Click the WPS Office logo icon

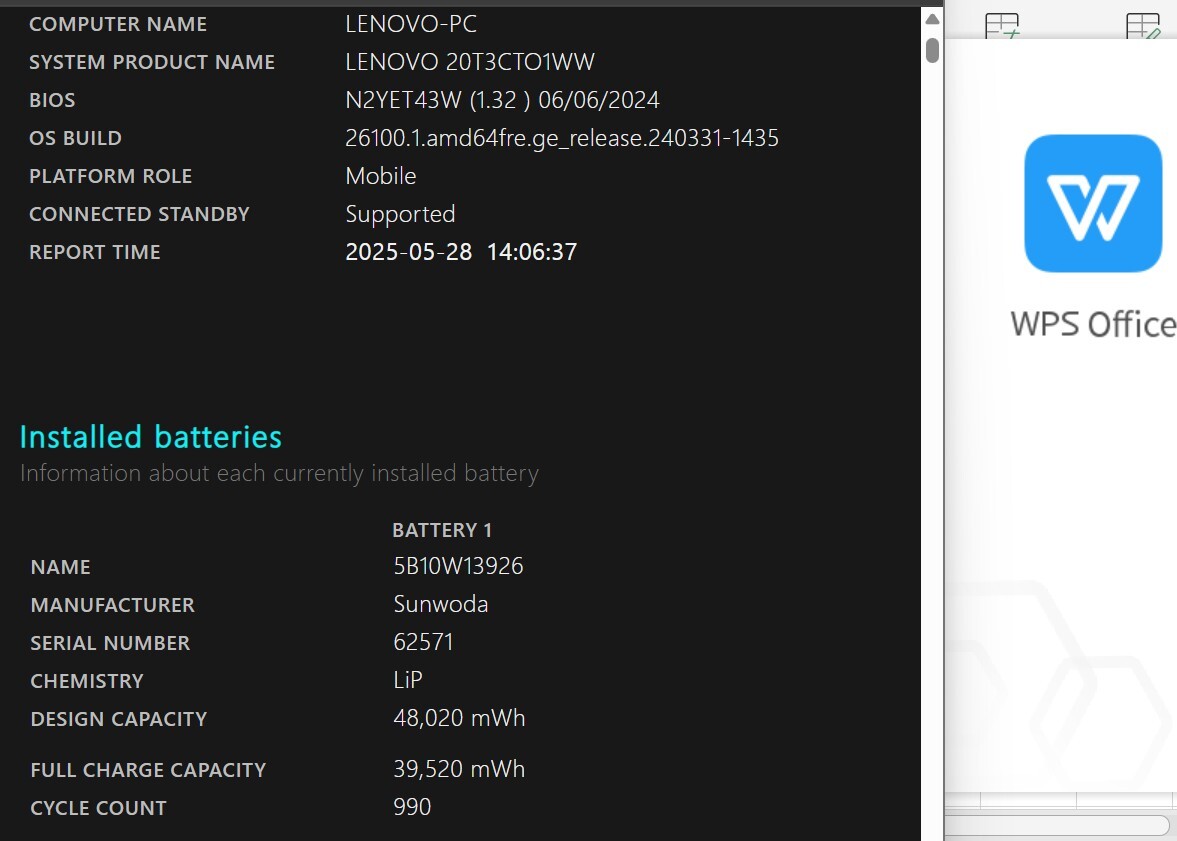[1093, 203]
